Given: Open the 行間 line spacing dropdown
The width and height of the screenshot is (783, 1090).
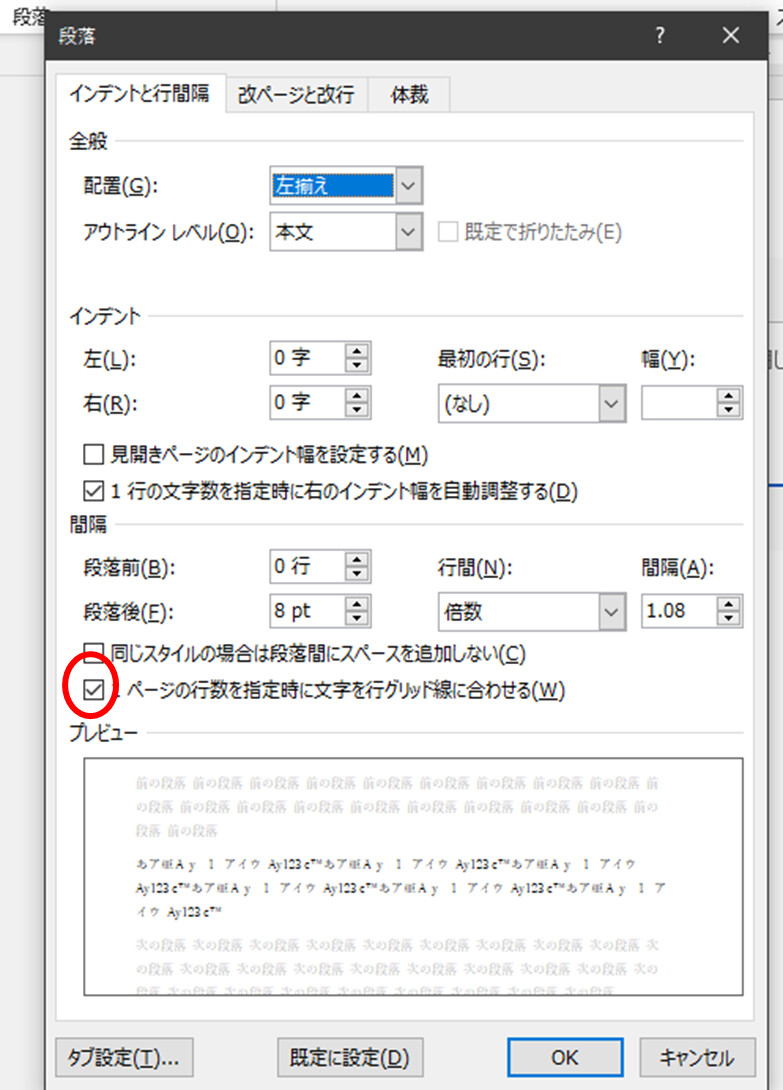Looking at the screenshot, I should click(x=611, y=612).
